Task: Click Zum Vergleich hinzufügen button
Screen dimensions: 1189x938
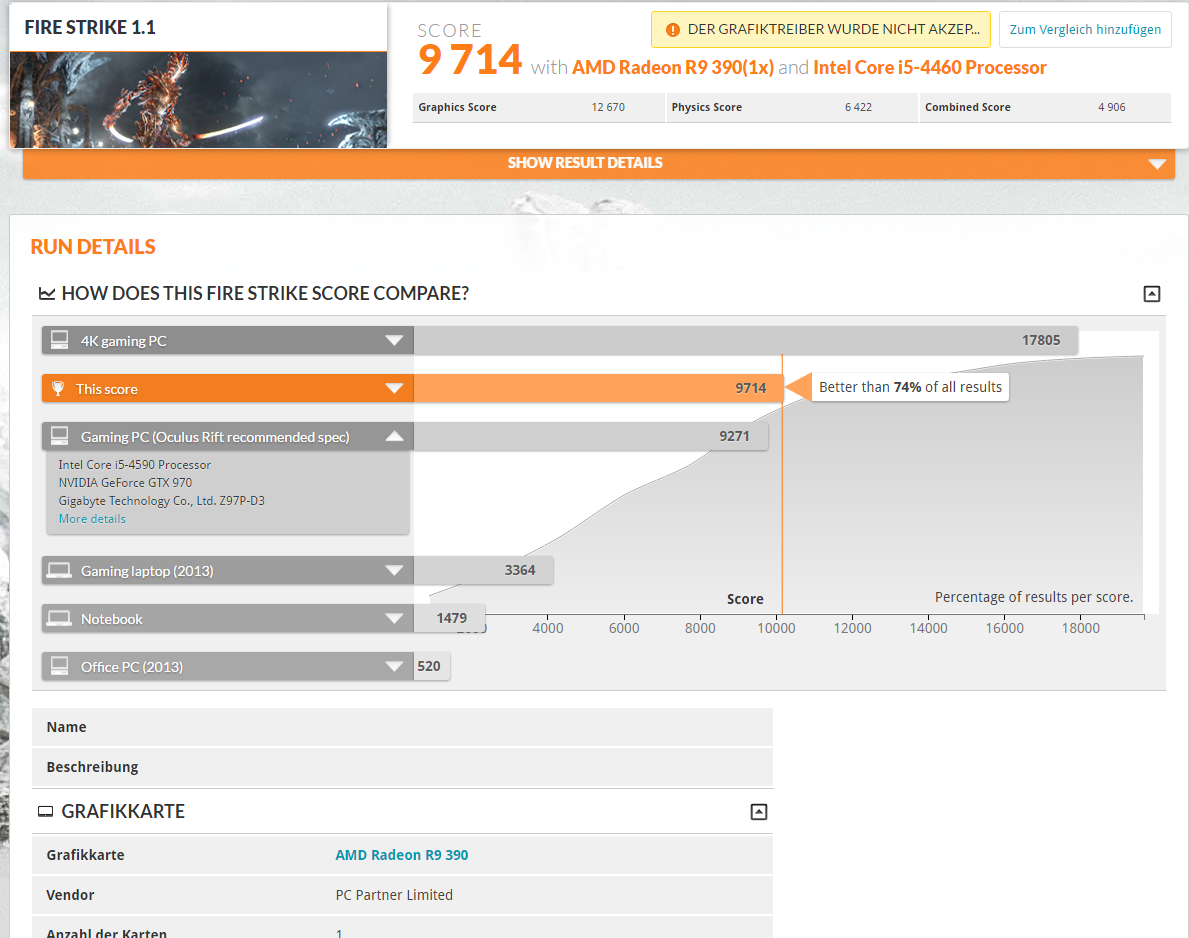Action: [x=1085, y=30]
